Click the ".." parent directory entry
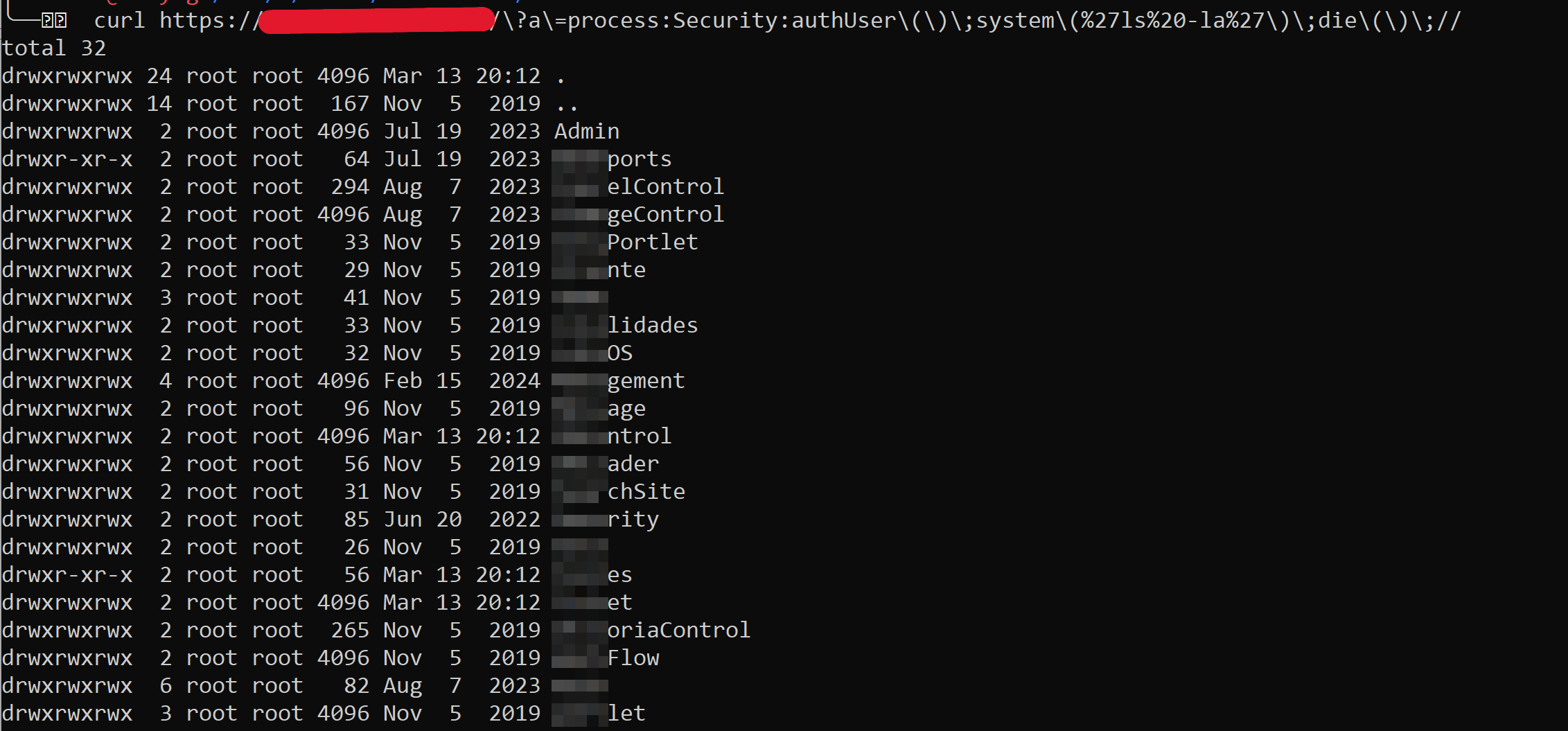Image resolution: width=1568 pixels, height=731 pixels. coord(567,104)
